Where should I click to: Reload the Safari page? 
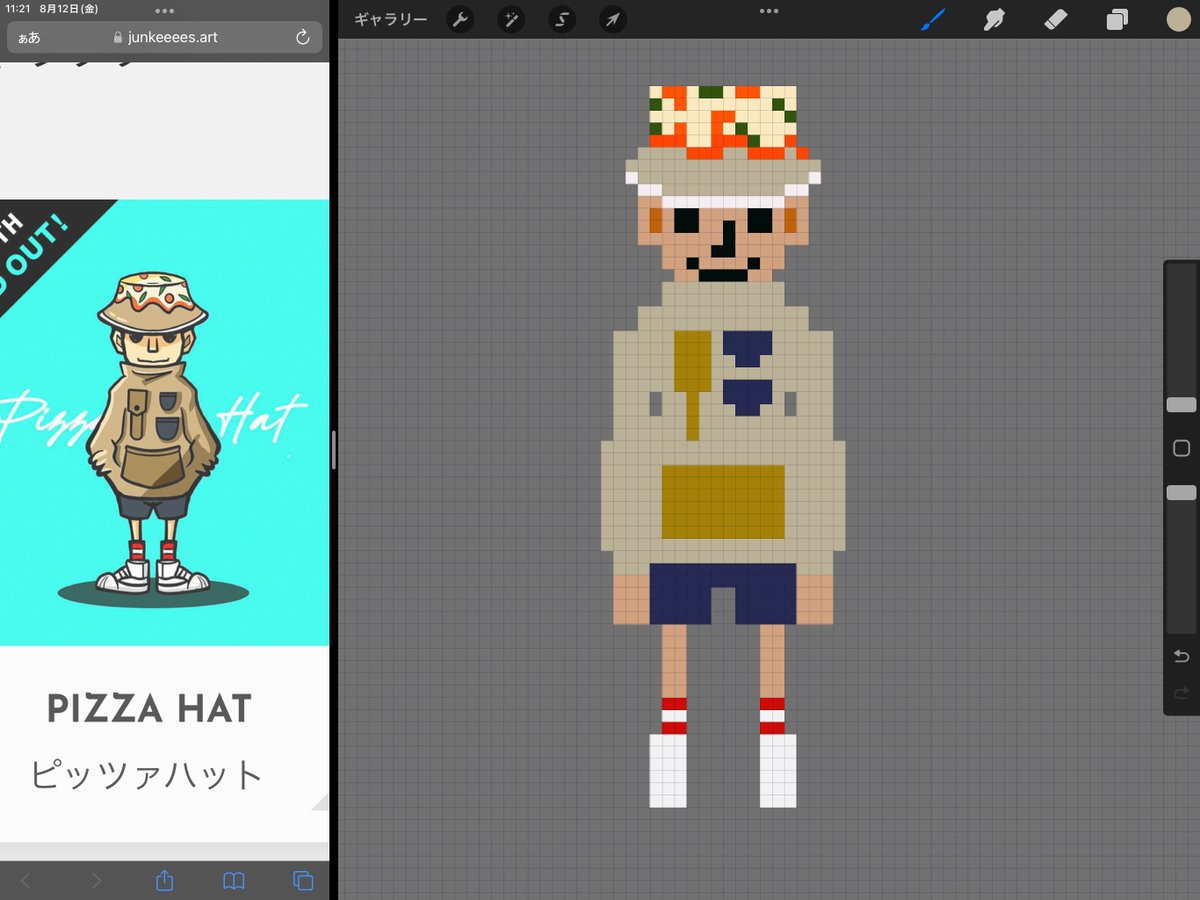tap(303, 37)
